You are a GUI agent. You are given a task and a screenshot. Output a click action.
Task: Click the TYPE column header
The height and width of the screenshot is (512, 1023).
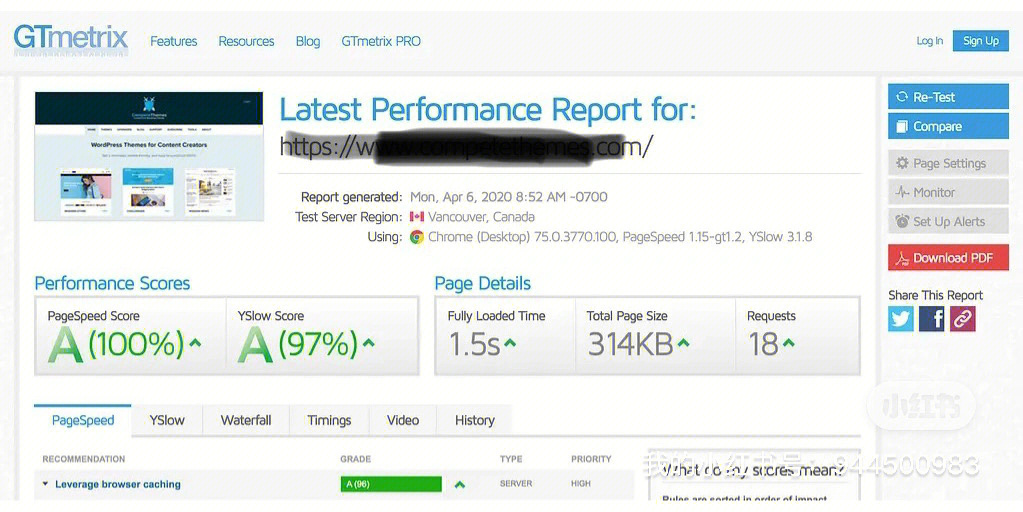coord(511,459)
